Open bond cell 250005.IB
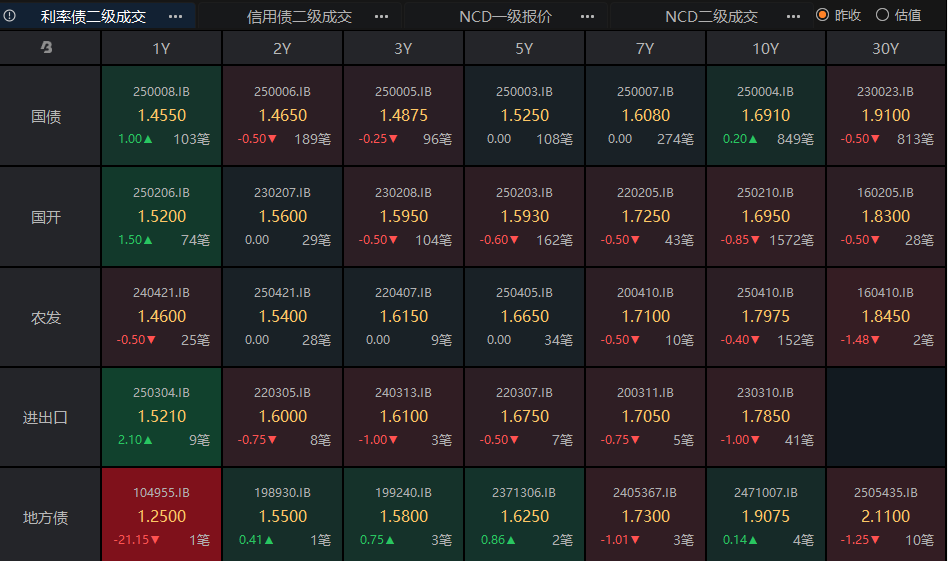Image resolution: width=948 pixels, height=561 pixels. point(403,115)
